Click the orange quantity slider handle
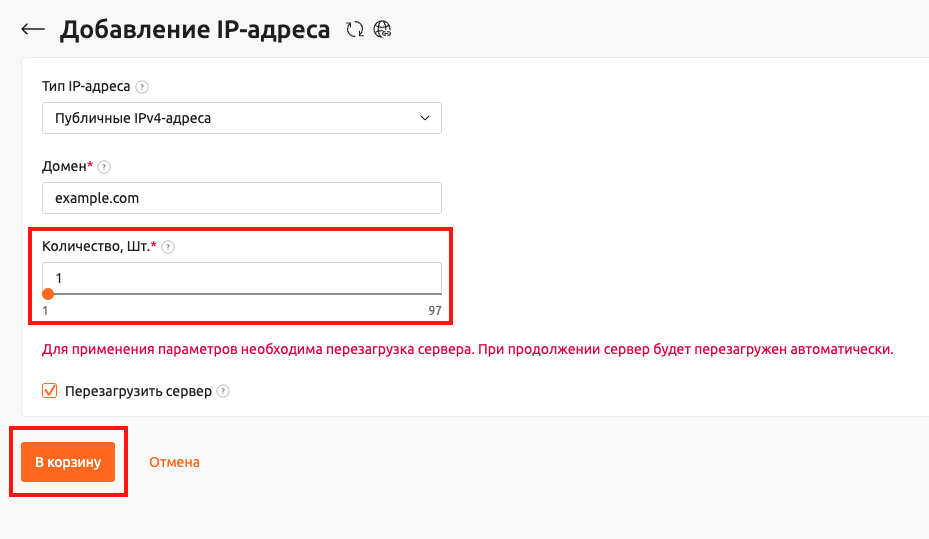Viewport: 929px width, 539px height. pos(48,294)
